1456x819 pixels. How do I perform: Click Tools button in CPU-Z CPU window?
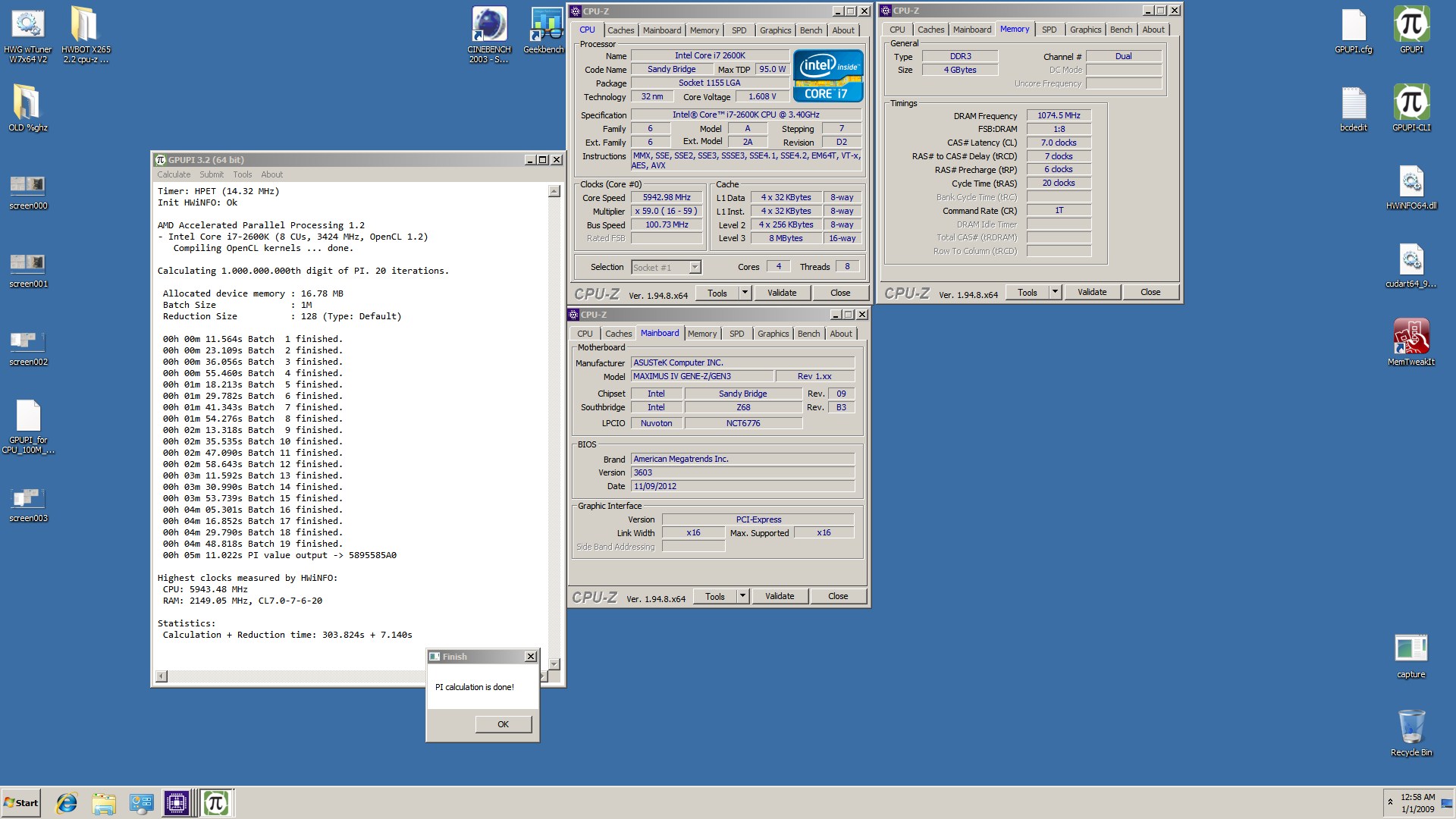717,293
